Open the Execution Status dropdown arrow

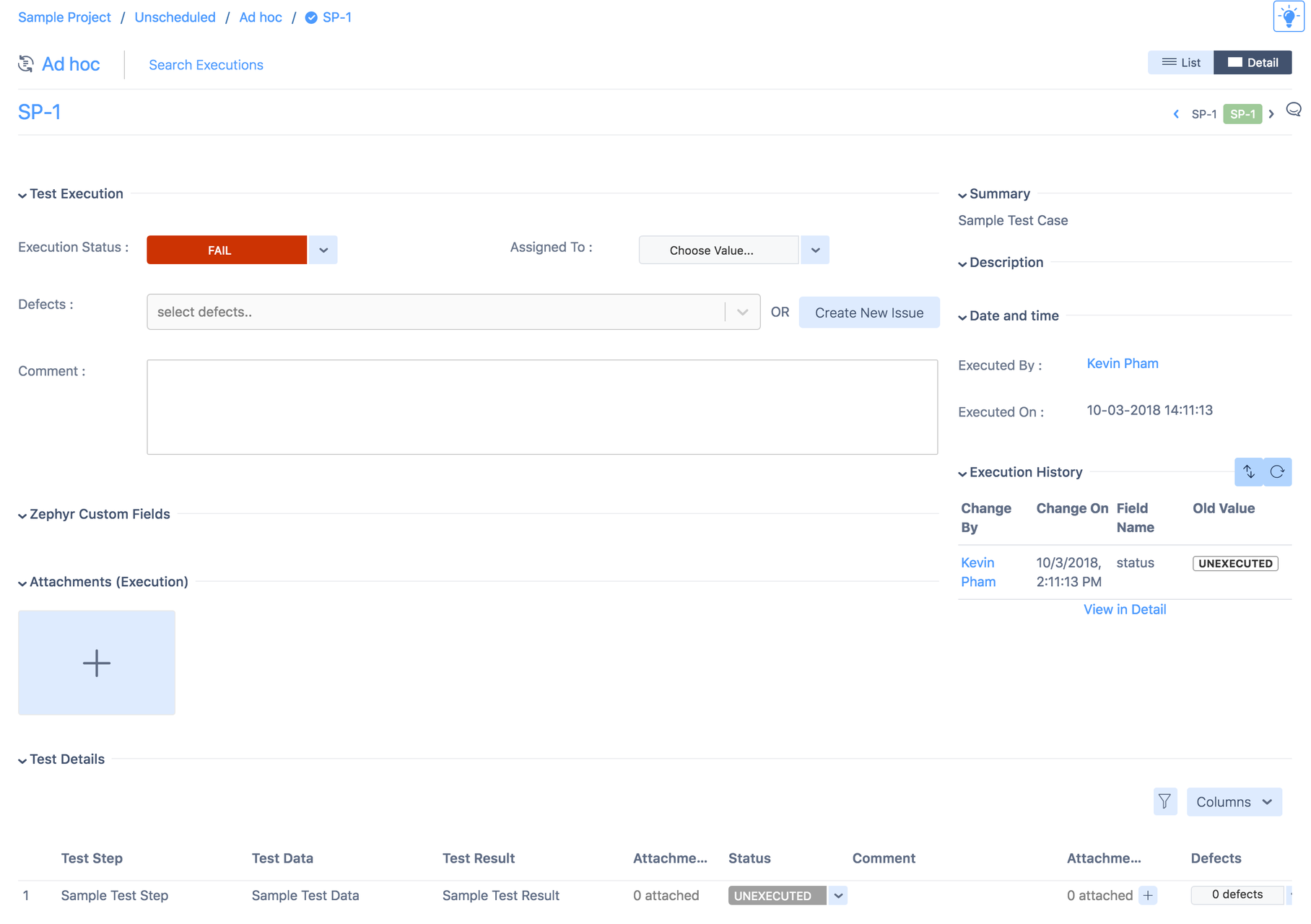pos(323,250)
